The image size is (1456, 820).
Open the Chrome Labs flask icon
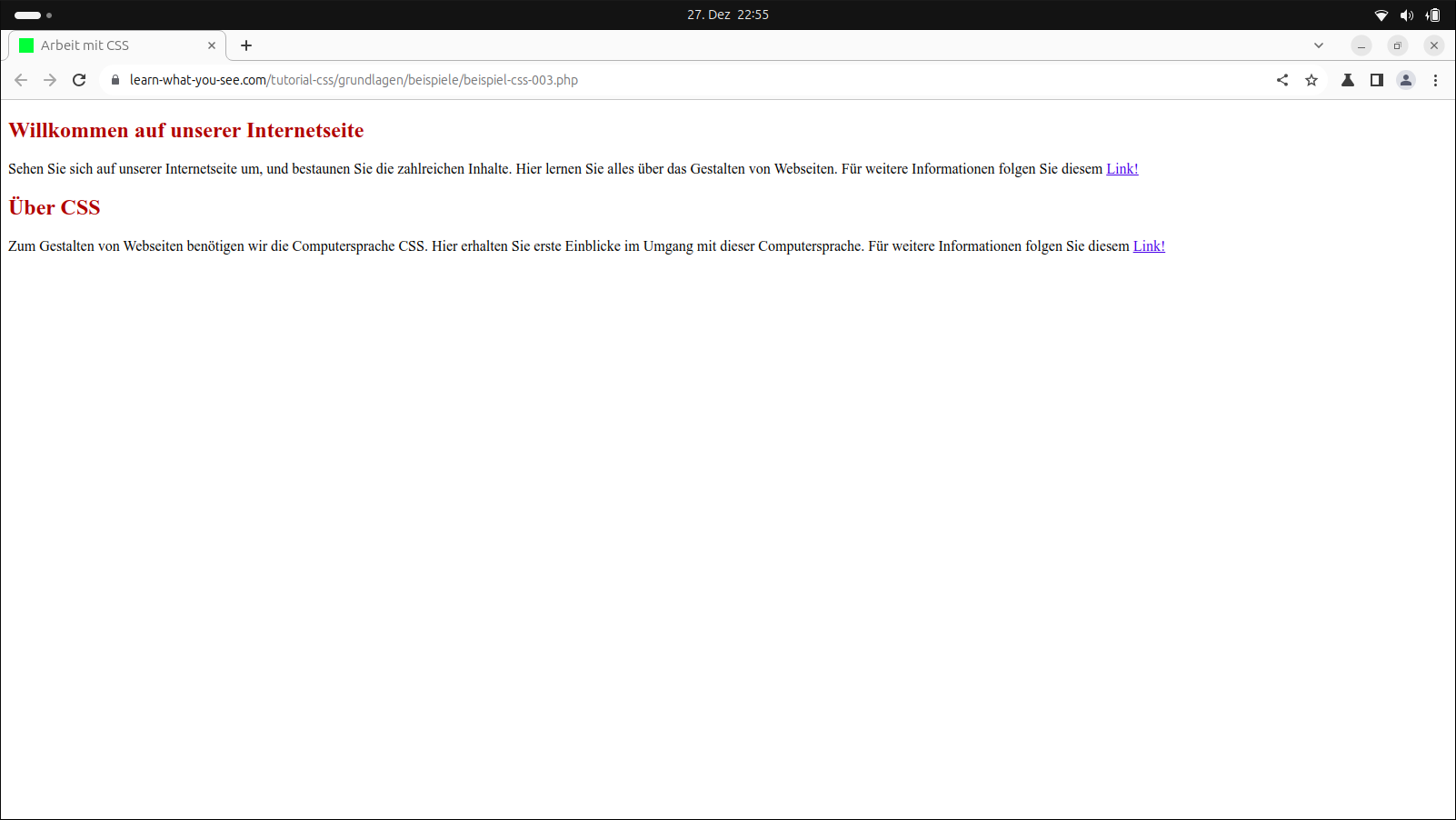click(x=1348, y=80)
